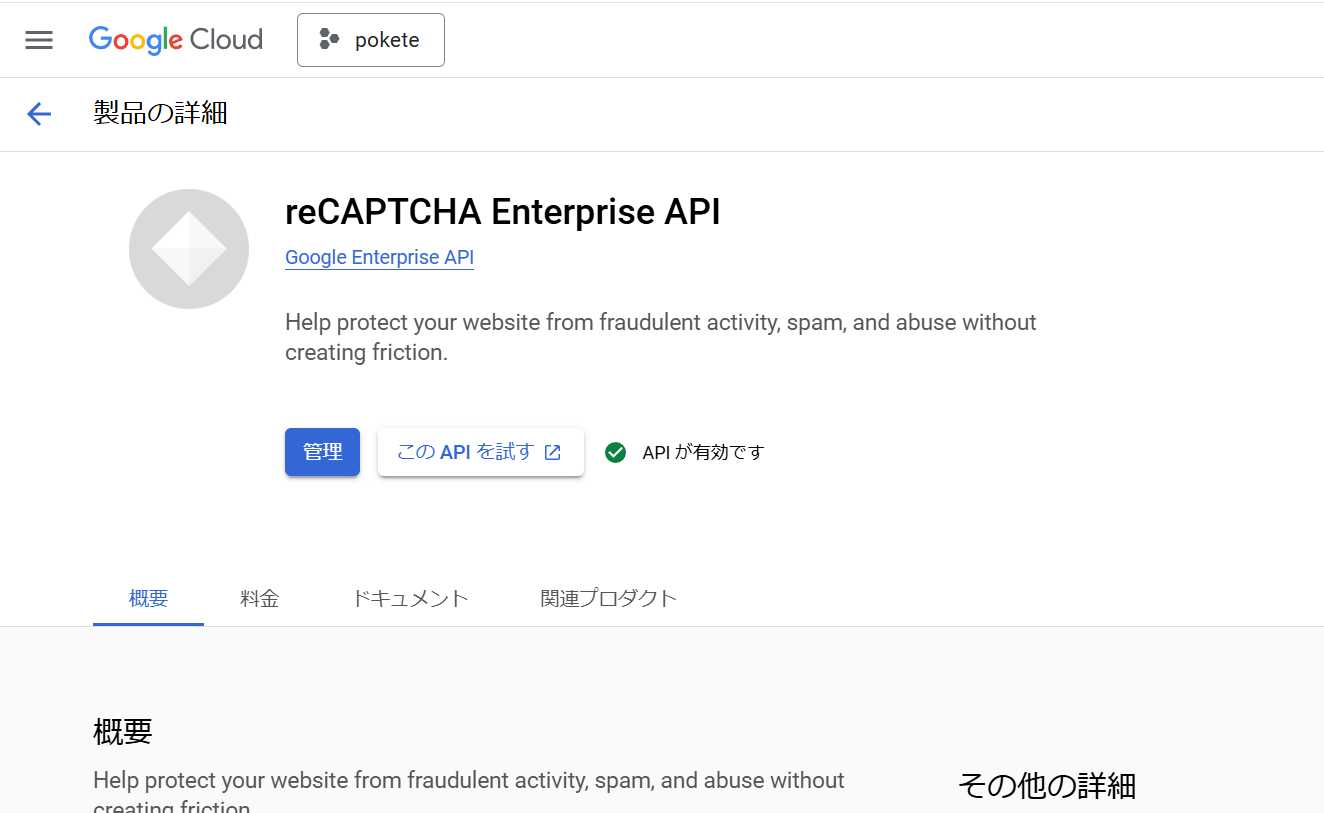The height and width of the screenshot is (813, 1324).
Task: Select the 概要 tab
Action: click(x=148, y=599)
